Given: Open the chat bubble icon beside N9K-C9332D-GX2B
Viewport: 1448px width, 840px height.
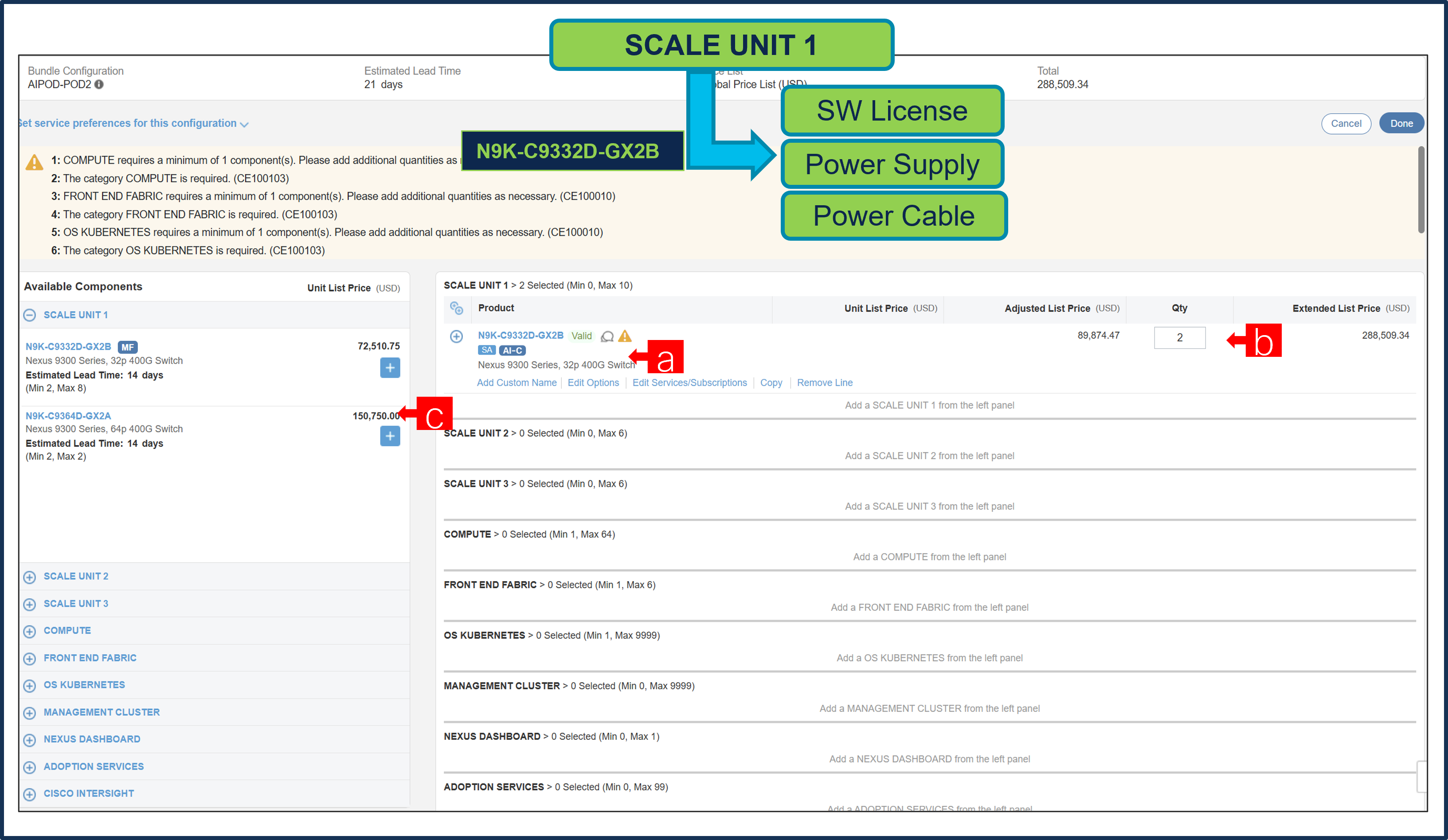Looking at the screenshot, I should [607, 336].
